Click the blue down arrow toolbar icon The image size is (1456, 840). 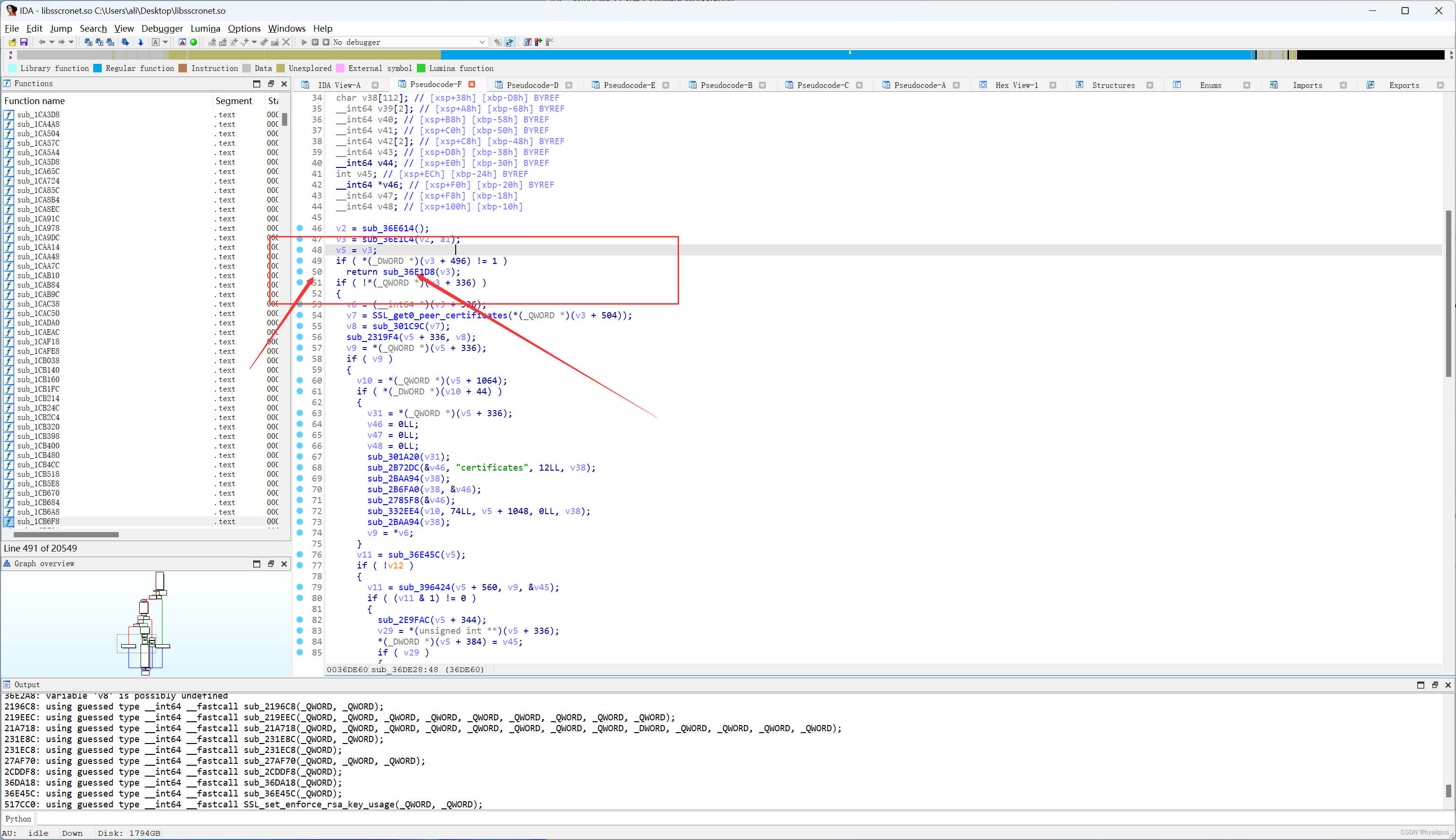pos(140,42)
